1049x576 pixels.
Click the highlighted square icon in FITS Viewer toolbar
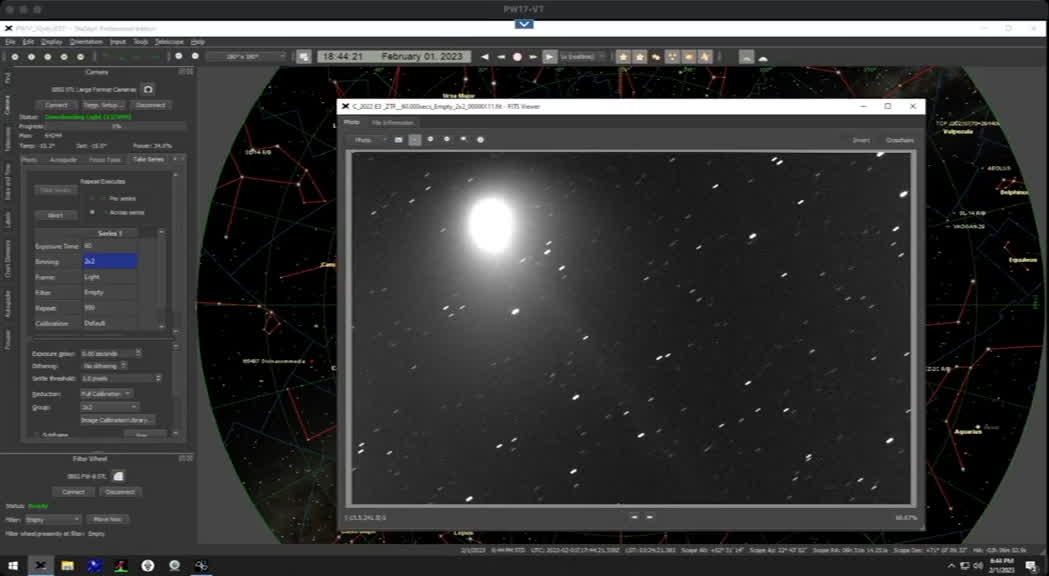(415, 140)
